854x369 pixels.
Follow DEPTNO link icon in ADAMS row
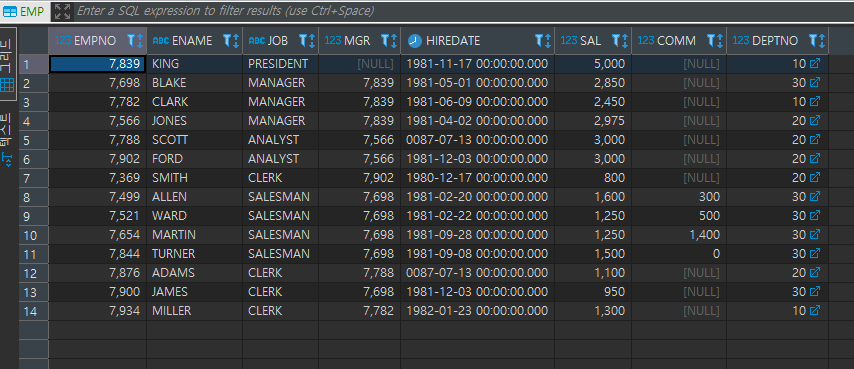(815, 273)
